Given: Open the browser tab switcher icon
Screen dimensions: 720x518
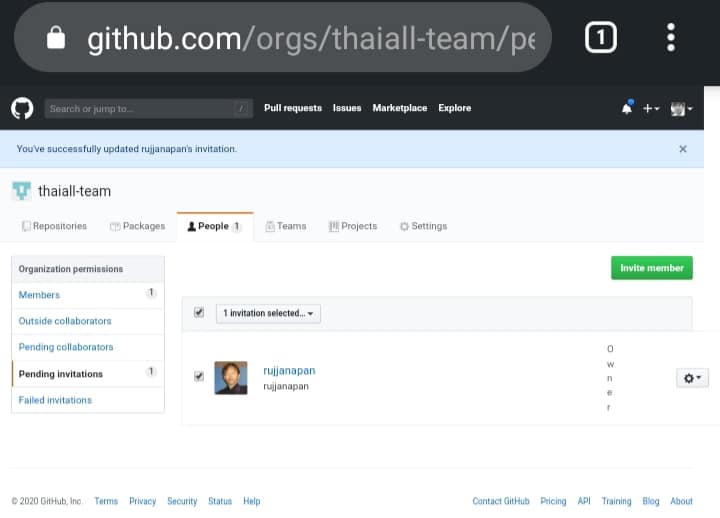Looking at the screenshot, I should pyautogui.click(x=600, y=38).
